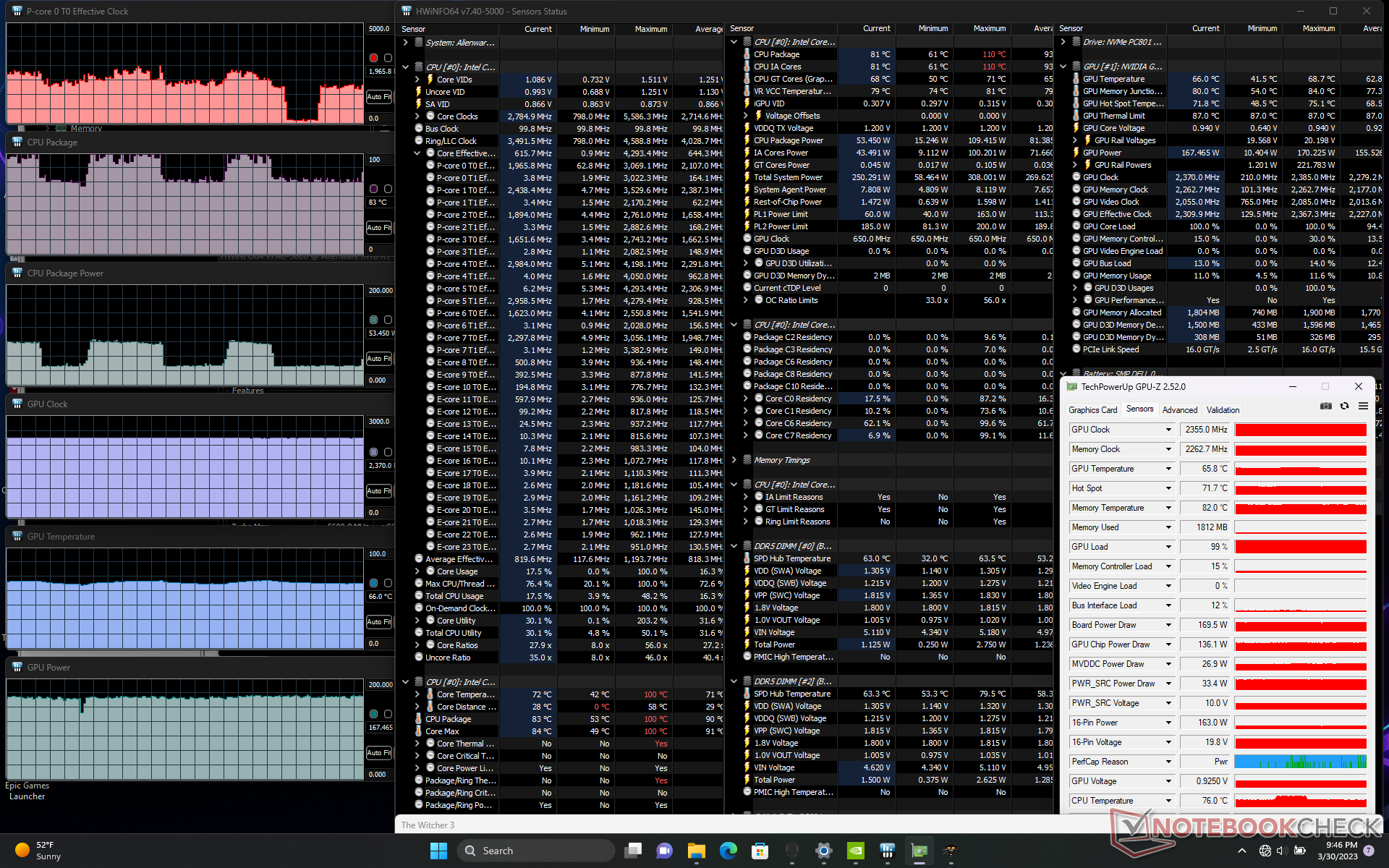
Task: Open the NVIDIA app from the taskbar
Action: [x=855, y=851]
